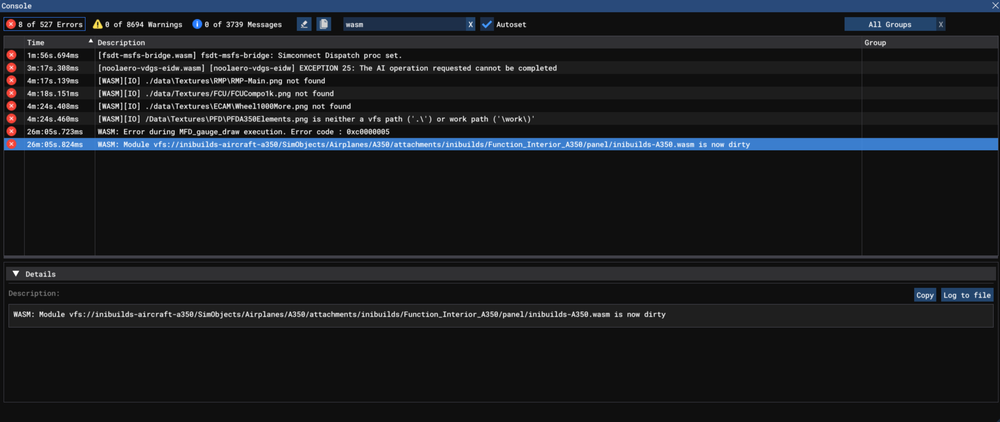Toggle the Warnings filter
The height and width of the screenshot is (422, 1000).
coord(138,24)
